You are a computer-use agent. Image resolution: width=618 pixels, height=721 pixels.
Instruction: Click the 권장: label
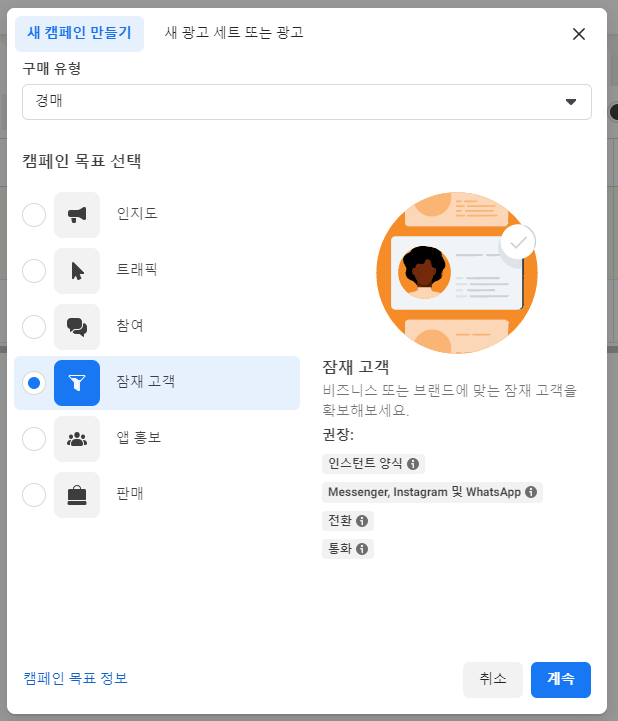pos(338,435)
